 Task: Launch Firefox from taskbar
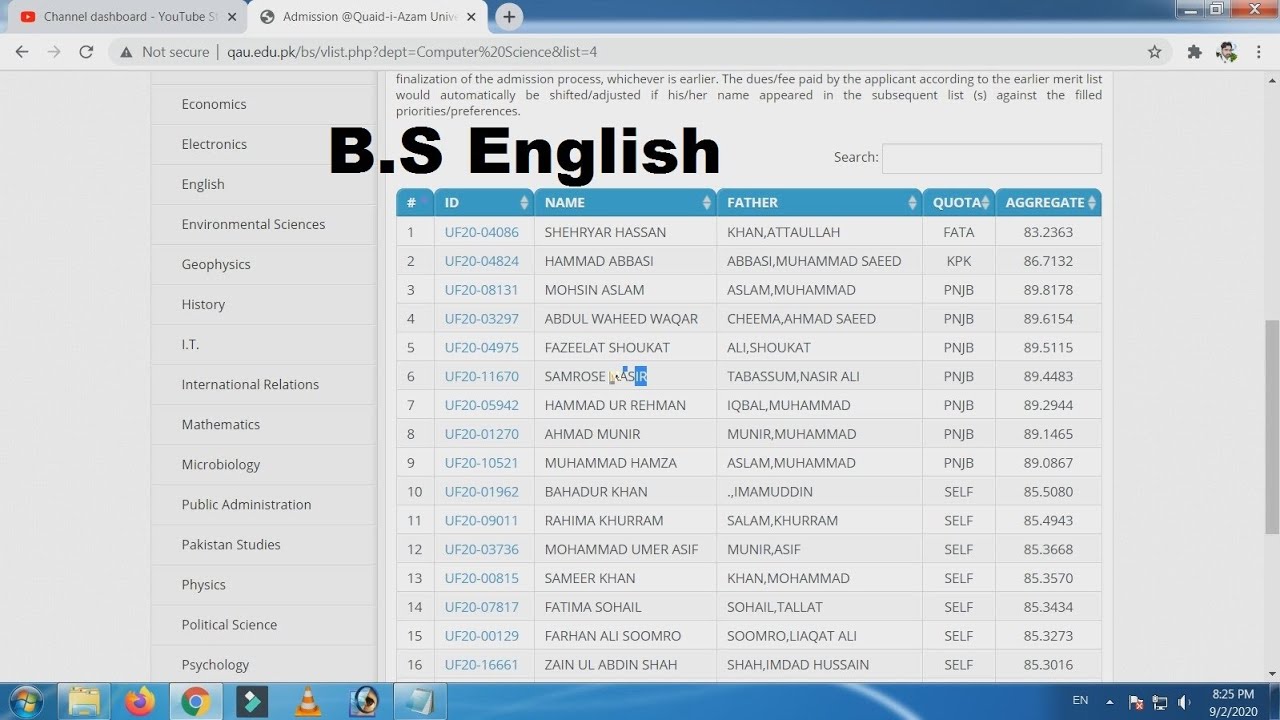point(141,702)
